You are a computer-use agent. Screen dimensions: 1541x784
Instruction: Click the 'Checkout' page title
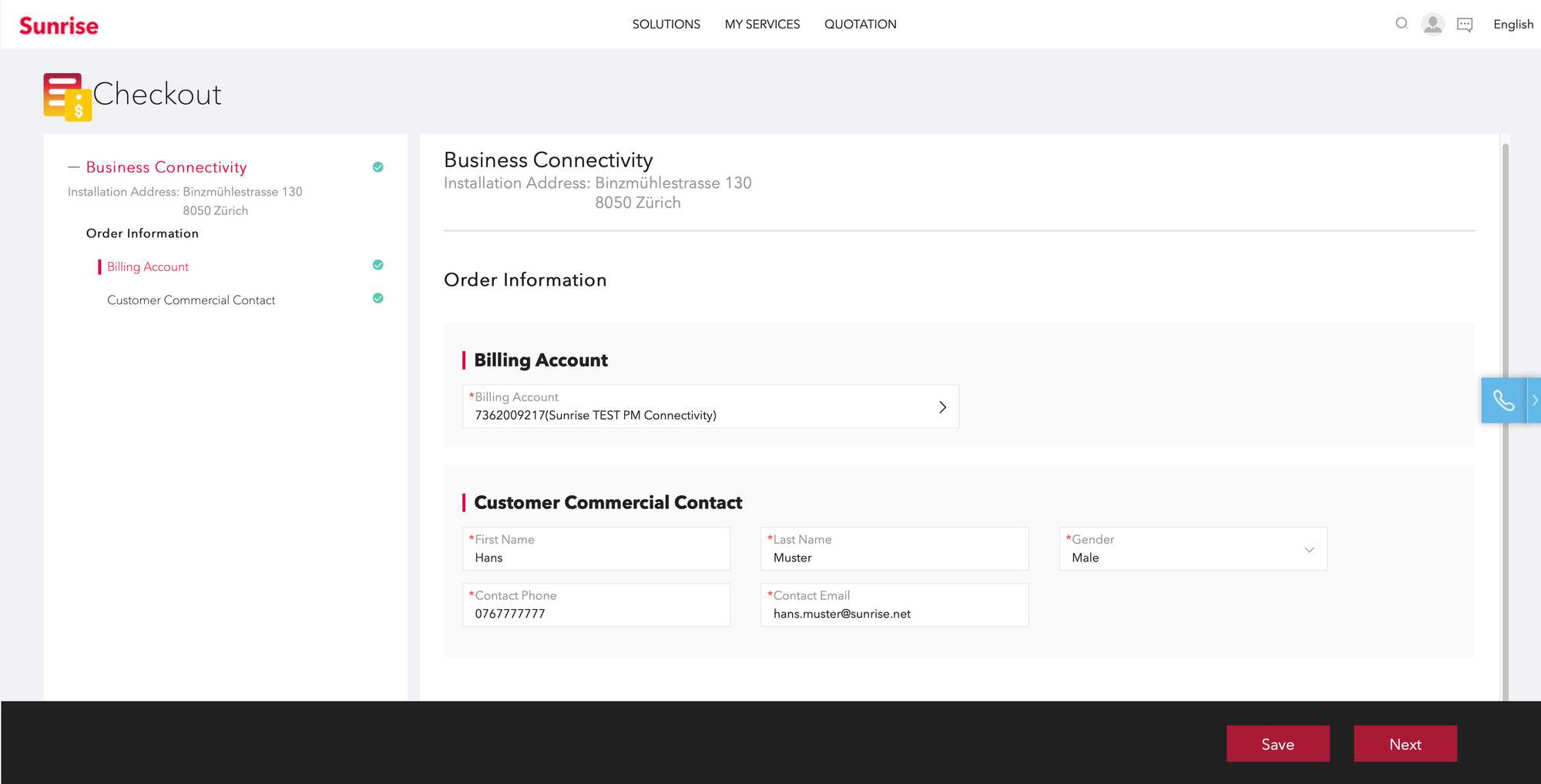157,94
